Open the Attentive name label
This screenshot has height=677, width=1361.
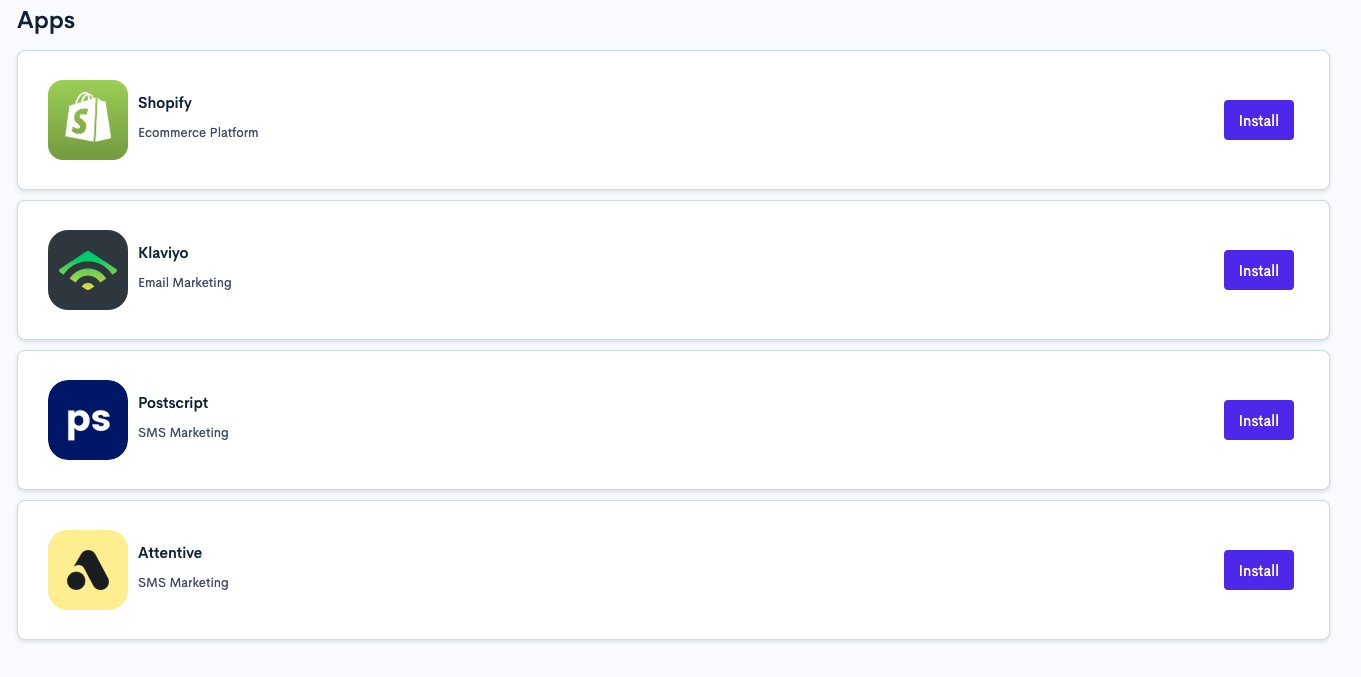click(x=170, y=553)
